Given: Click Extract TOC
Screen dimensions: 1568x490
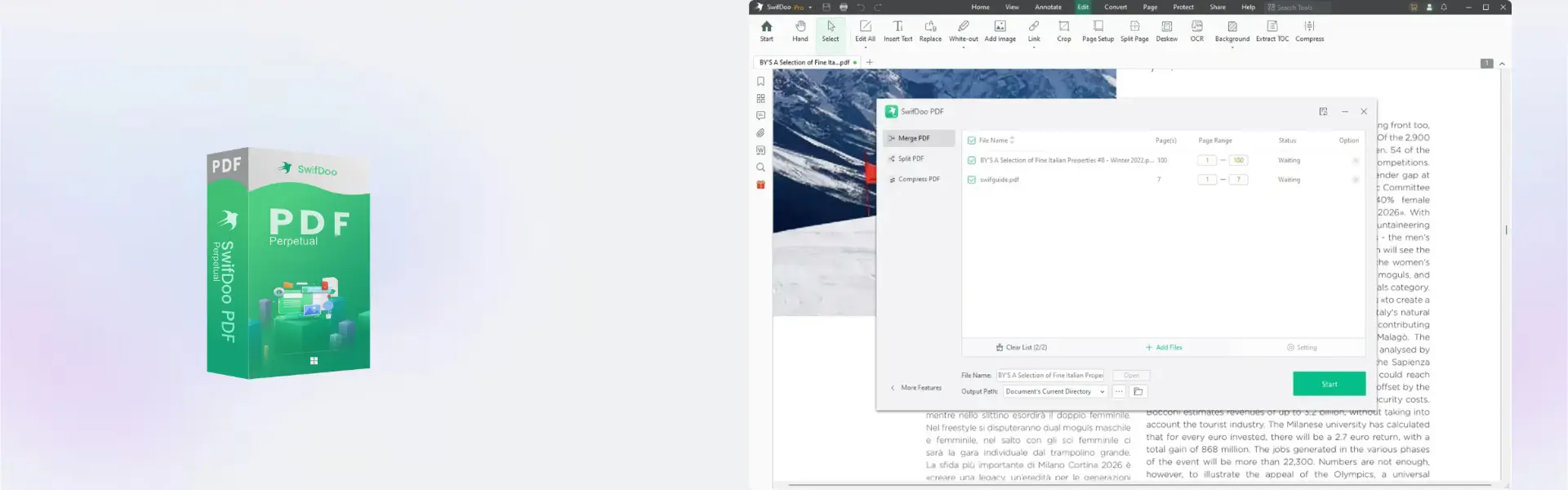Looking at the screenshot, I should pyautogui.click(x=1272, y=31).
